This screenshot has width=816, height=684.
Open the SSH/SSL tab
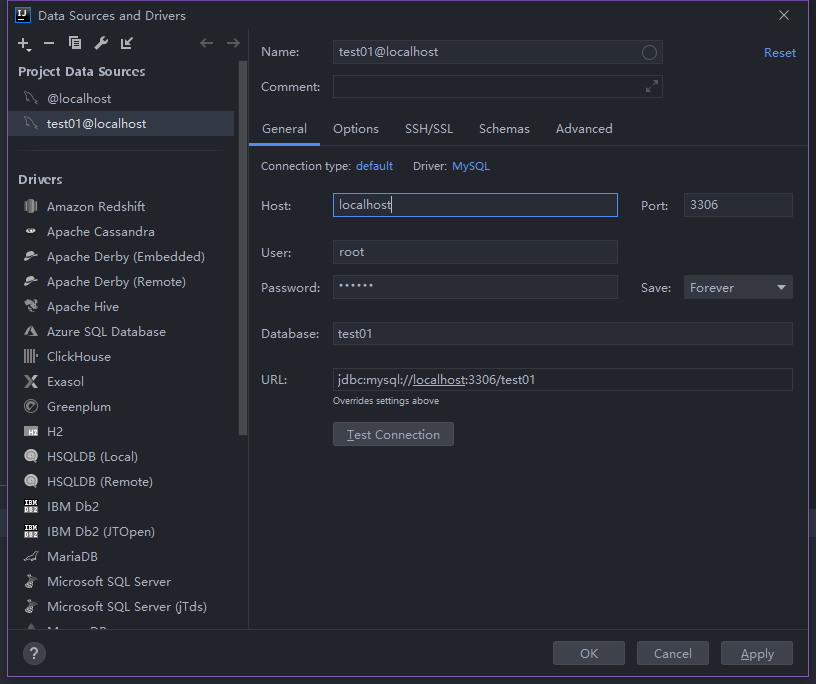coord(429,129)
